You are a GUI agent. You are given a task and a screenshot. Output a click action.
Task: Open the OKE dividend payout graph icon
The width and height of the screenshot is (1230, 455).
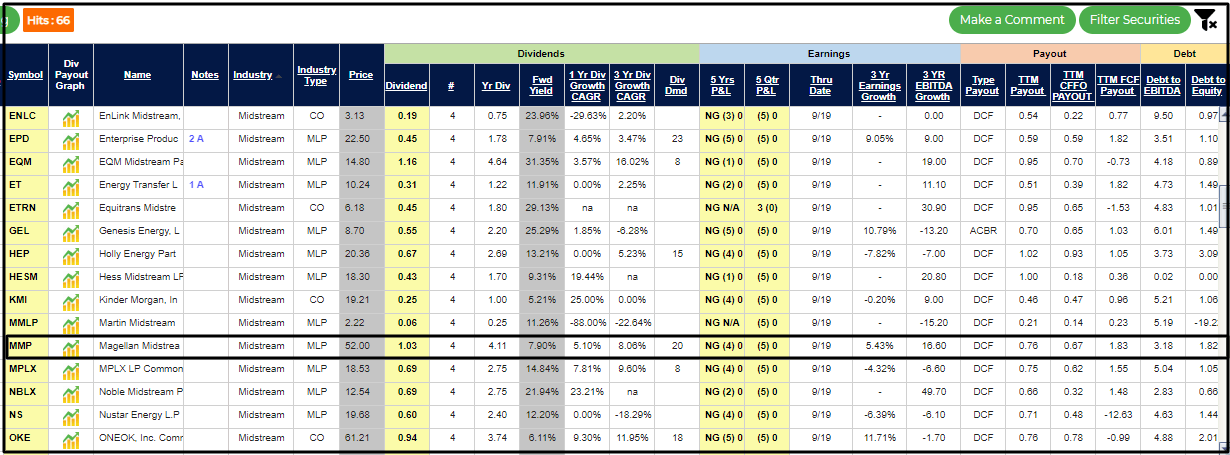(71, 438)
